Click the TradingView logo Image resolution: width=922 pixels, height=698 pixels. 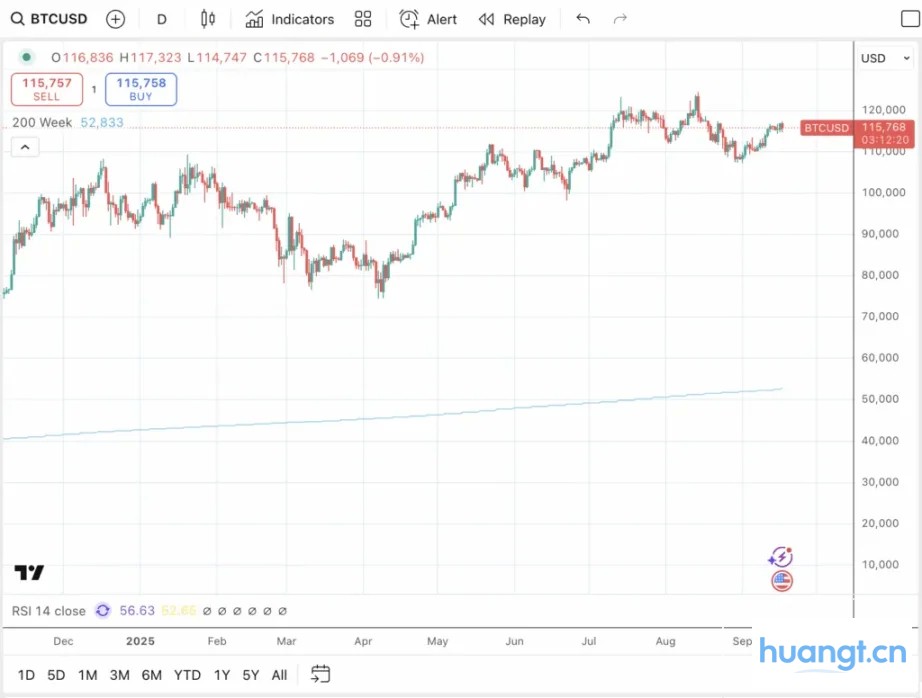pos(29,573)
